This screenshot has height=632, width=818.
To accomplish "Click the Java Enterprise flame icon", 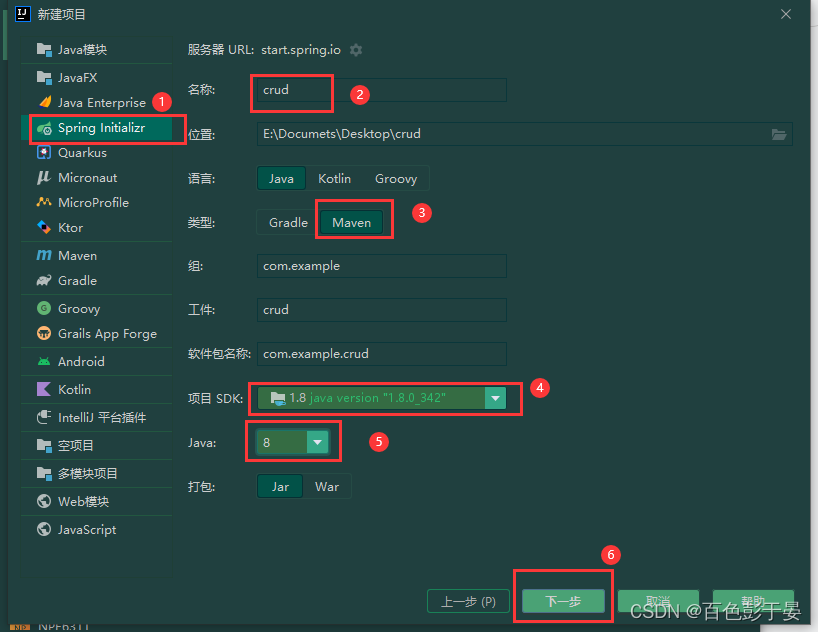I will pyautogui.click(x=45, y=102).
